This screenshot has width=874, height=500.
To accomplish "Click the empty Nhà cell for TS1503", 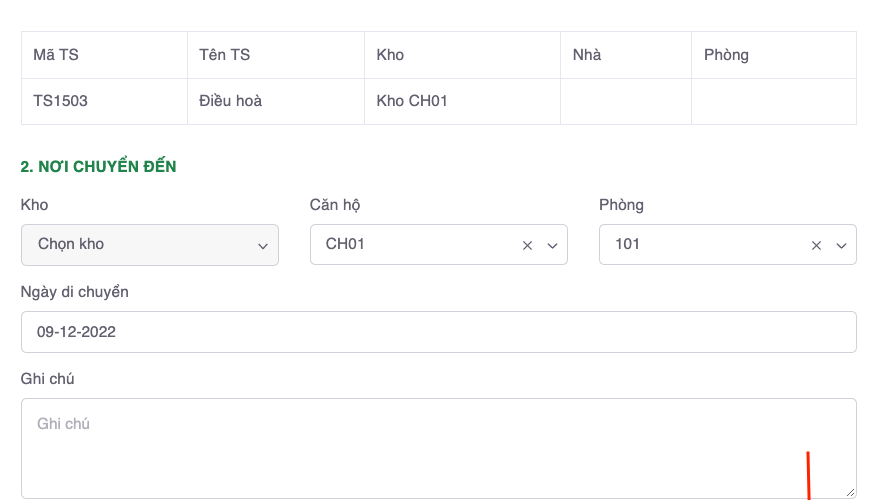I will point(625,101).
